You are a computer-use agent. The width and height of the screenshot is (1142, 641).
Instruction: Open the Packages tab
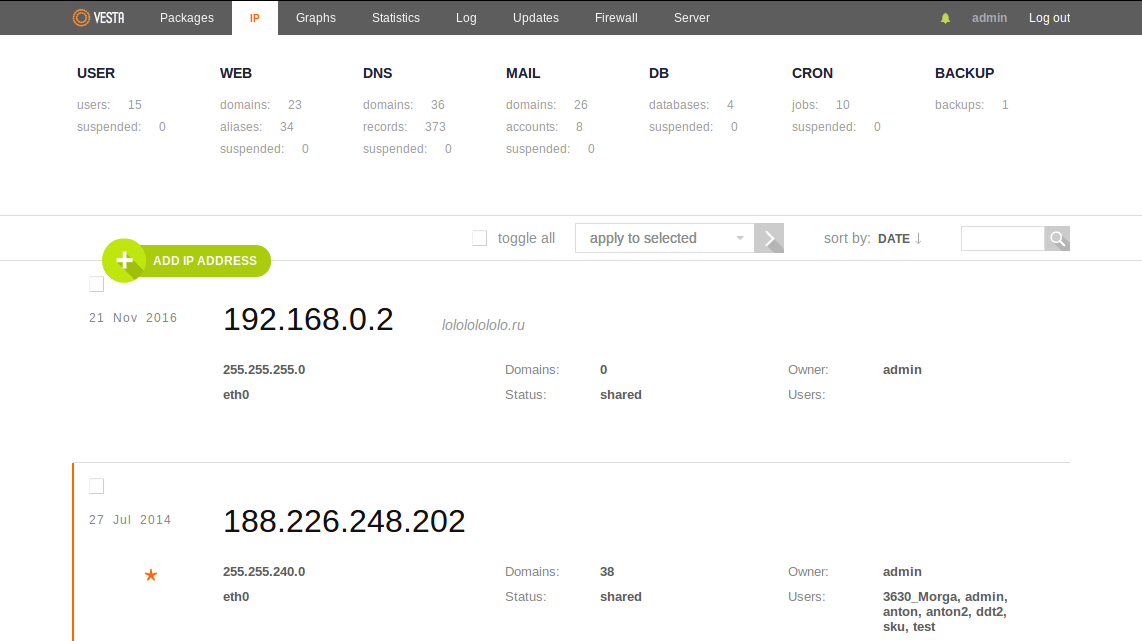click(187, 18)
